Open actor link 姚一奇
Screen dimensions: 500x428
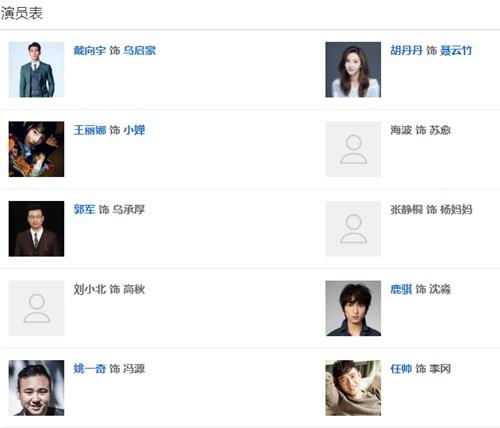pos(89,369)
